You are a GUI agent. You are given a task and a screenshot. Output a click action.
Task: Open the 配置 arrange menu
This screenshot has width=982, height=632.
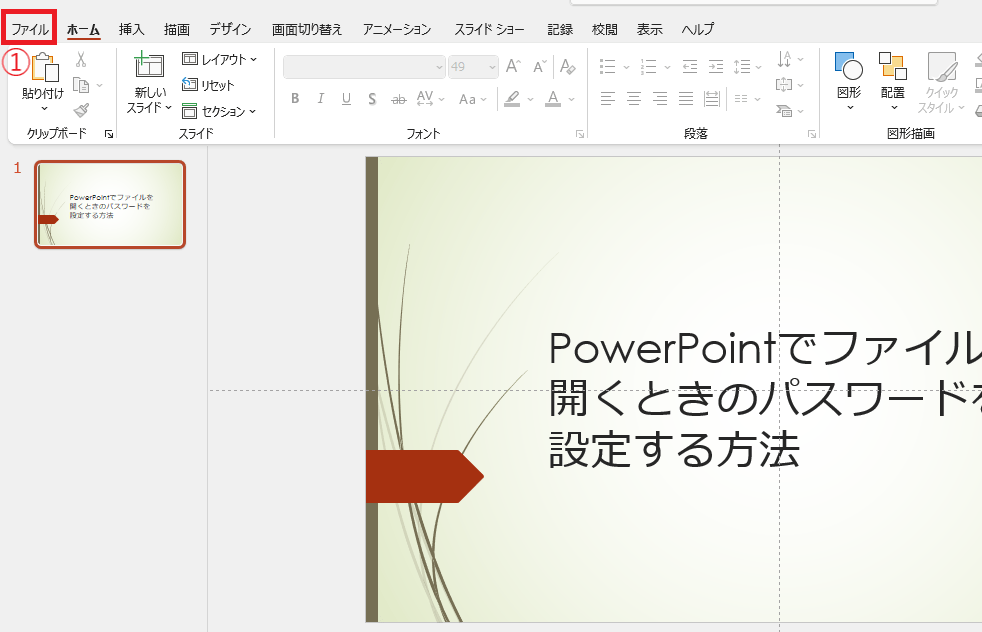coord(892,81)
